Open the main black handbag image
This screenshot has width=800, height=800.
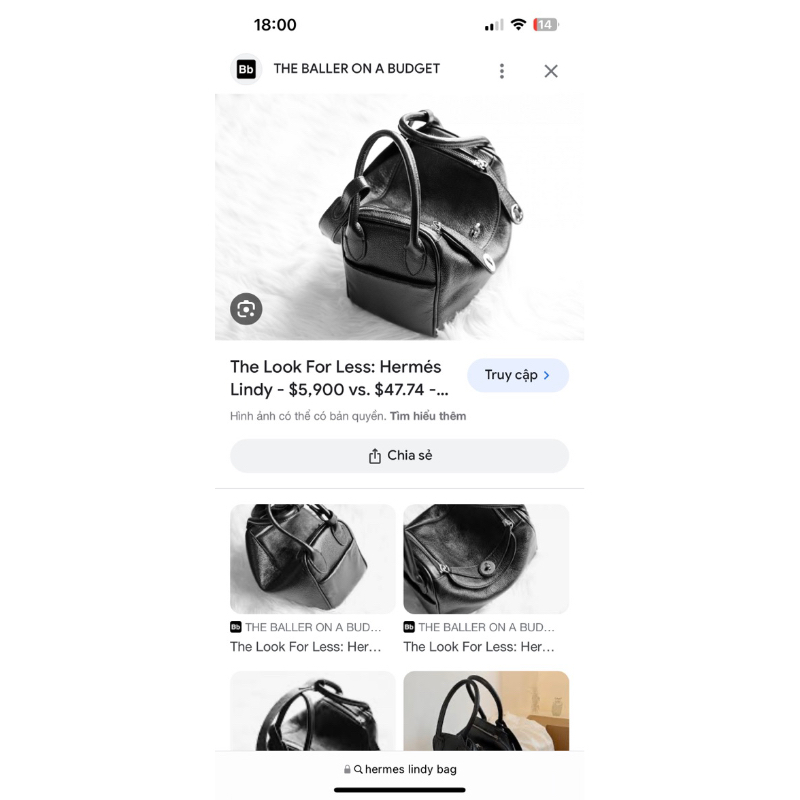(399, 217)
